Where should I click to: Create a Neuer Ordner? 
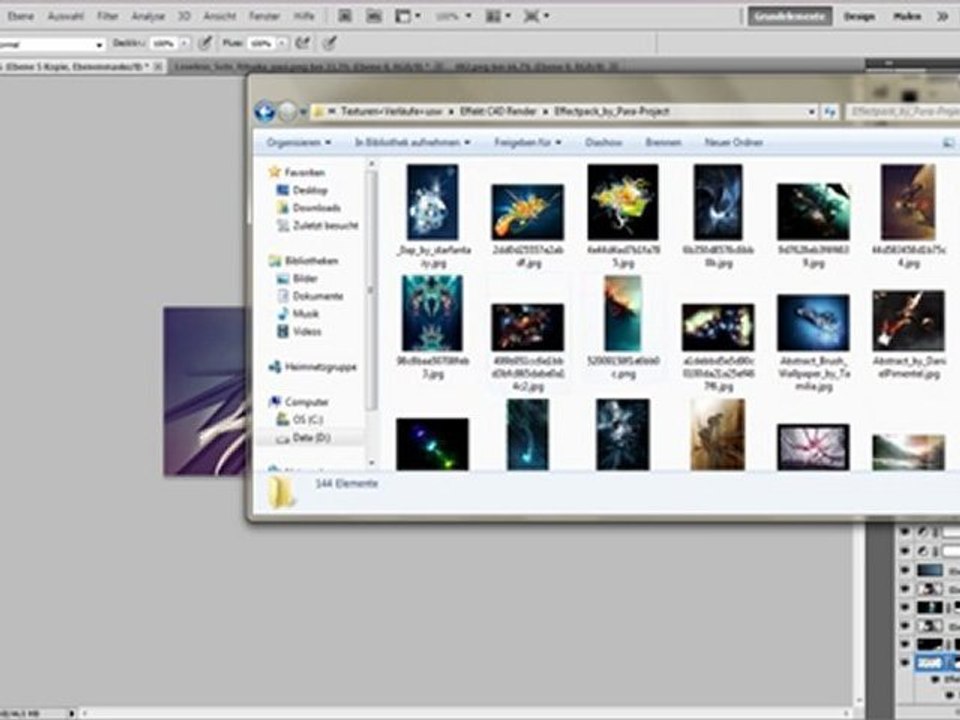coord(733,143)
